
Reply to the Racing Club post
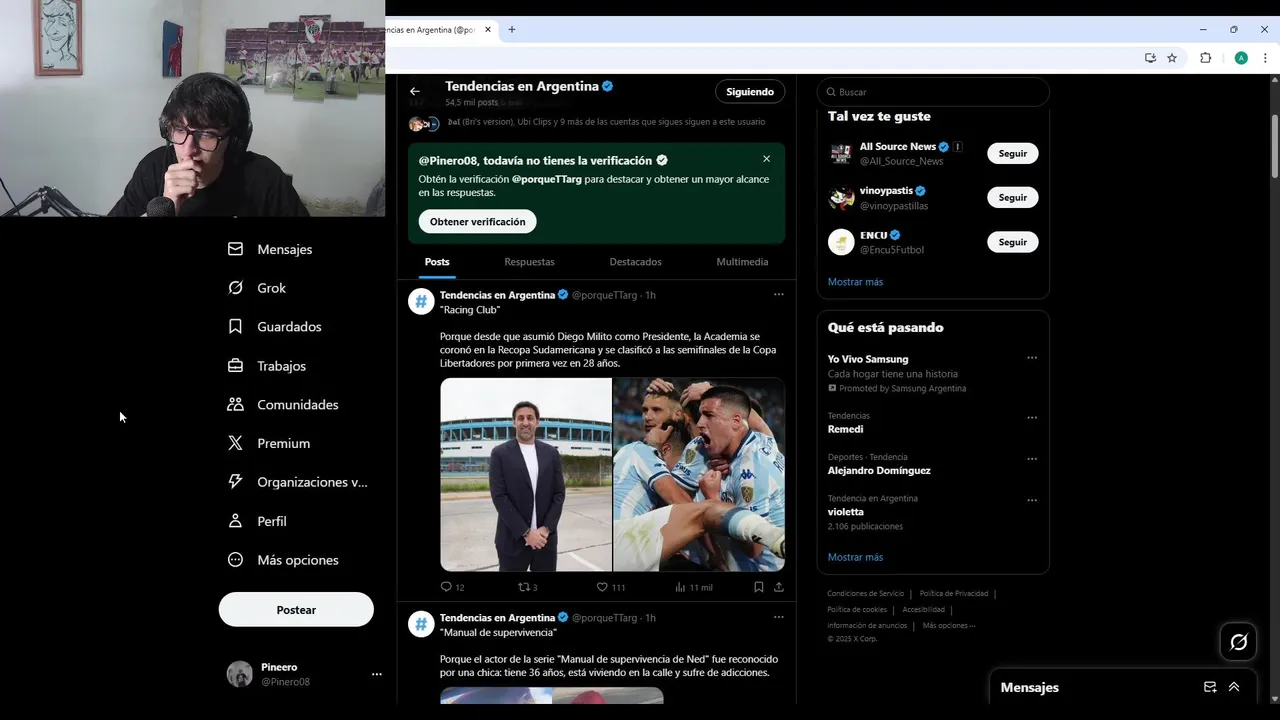[447, 587]
